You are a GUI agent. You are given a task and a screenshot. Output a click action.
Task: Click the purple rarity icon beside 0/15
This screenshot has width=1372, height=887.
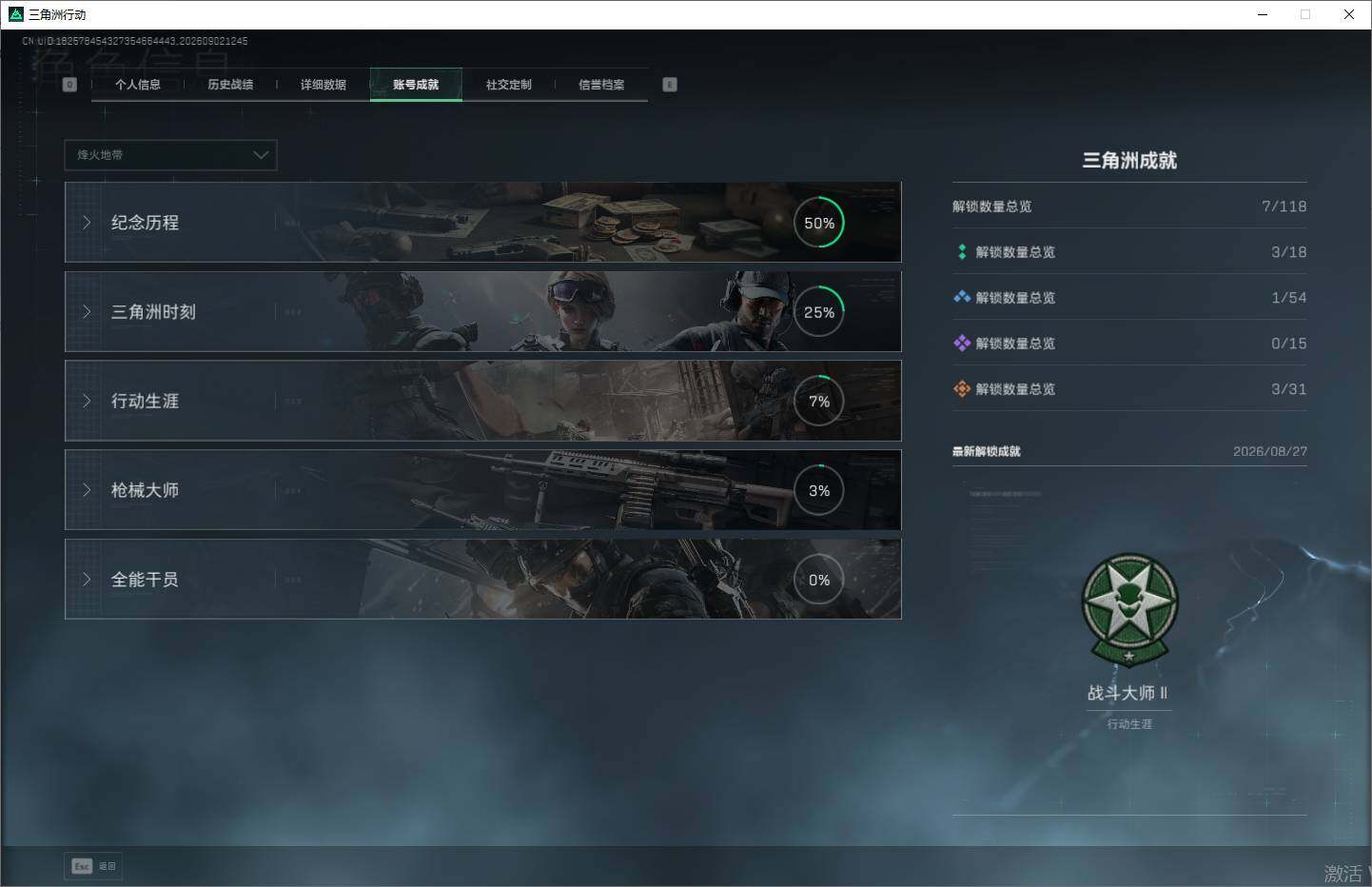[x=962, y=344]
